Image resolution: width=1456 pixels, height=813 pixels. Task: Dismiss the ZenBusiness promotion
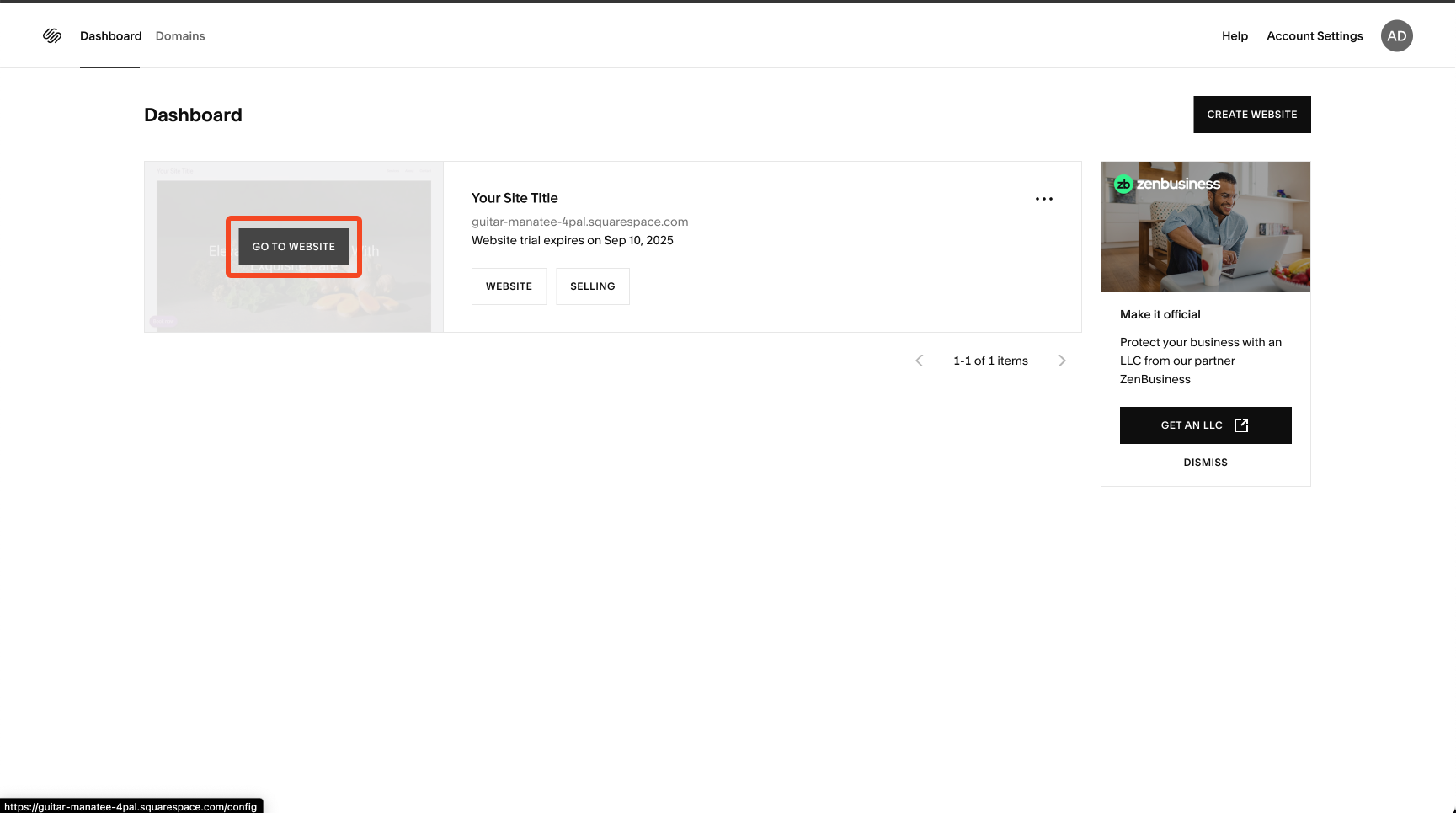(x=1205, y=463)
